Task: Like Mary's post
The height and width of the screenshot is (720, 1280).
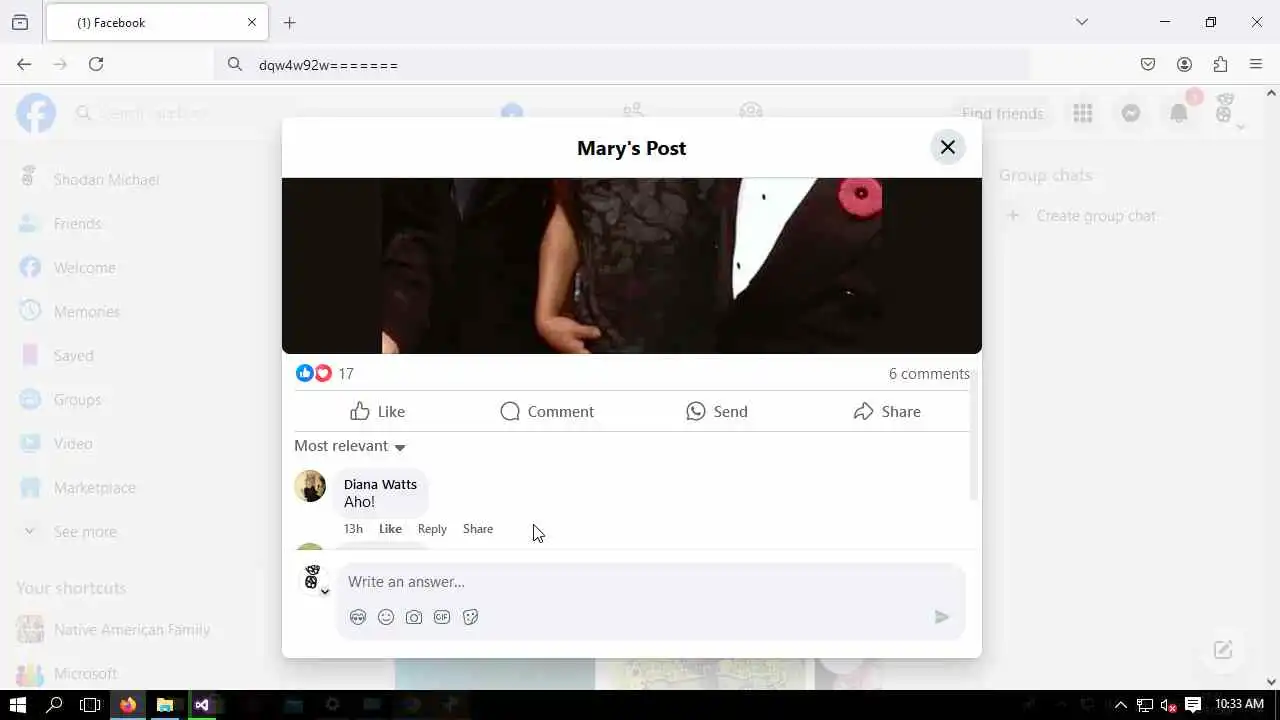Action: tap(377, 411)
